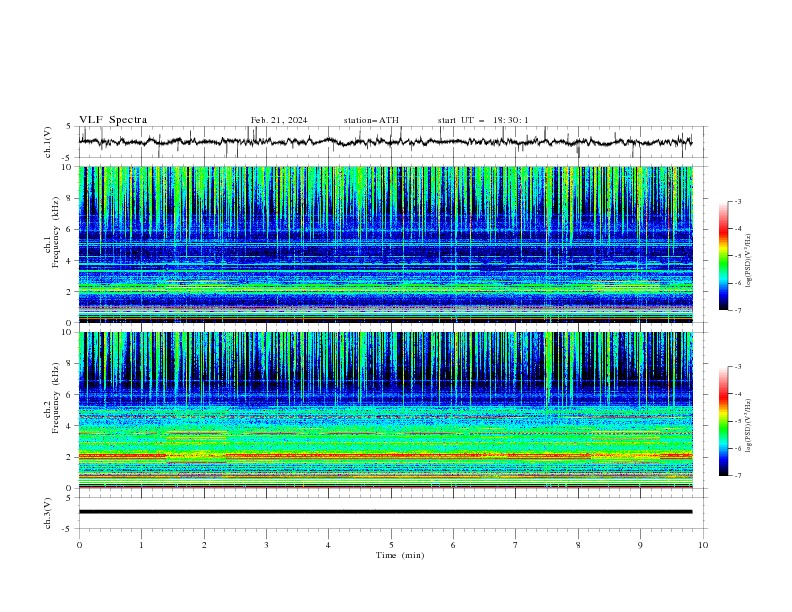Click the log(PSD) label on the ch.2 color bar

[748, 425]
